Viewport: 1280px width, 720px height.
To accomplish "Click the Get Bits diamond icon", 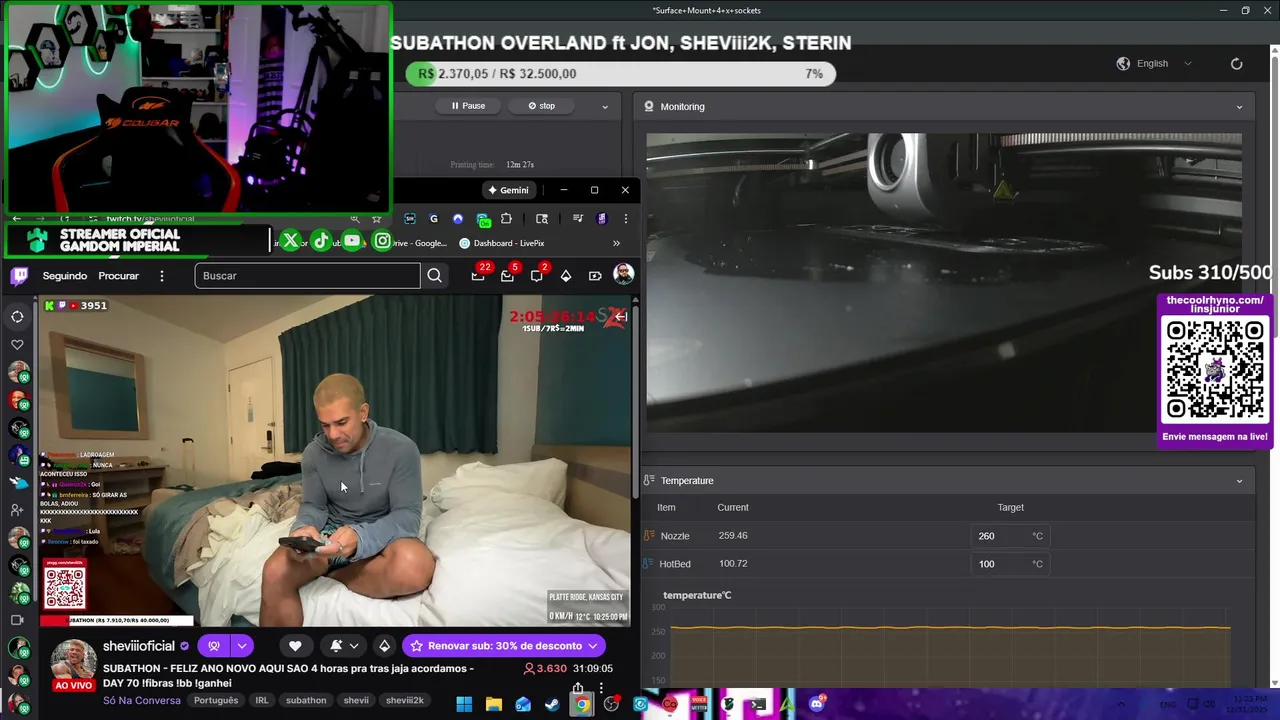I will click(x=565, y=276).
